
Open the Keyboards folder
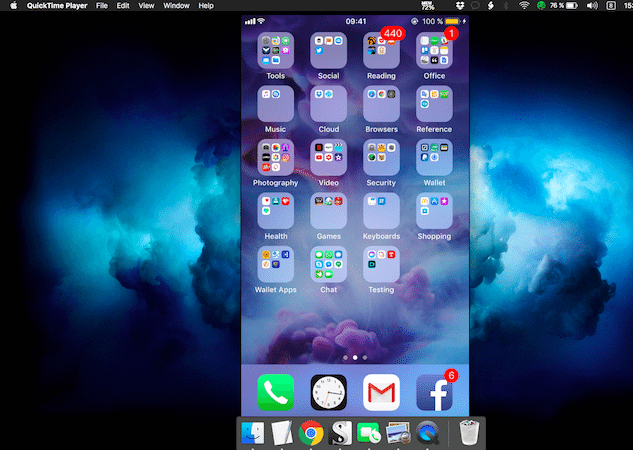pos(381,211)
